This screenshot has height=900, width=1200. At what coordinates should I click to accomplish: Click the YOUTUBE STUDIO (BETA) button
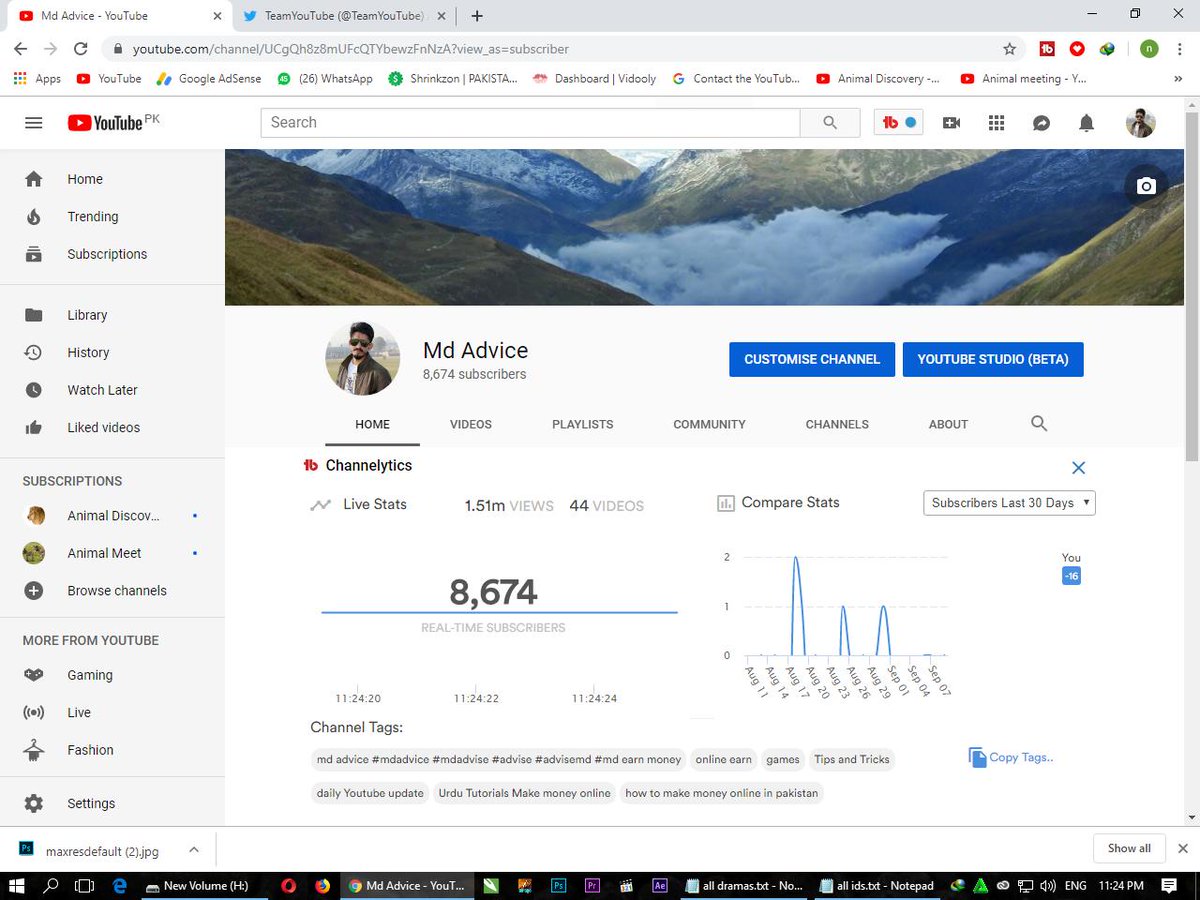coord(993,359)
